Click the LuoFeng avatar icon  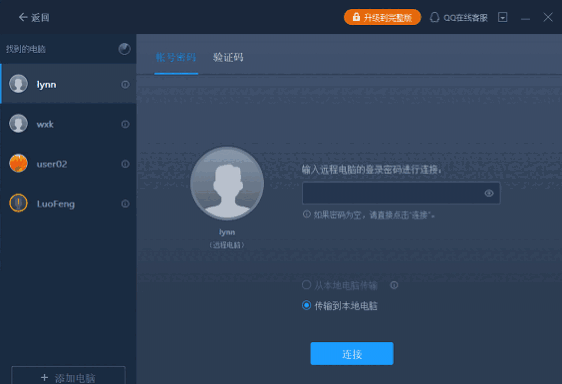point(18,203)
